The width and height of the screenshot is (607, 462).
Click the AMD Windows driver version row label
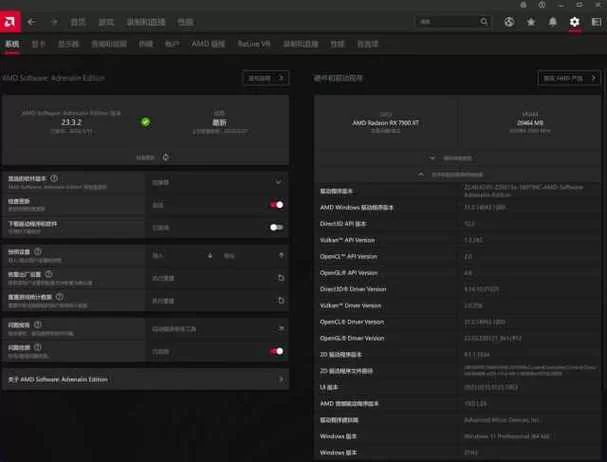tap(357, 208)
